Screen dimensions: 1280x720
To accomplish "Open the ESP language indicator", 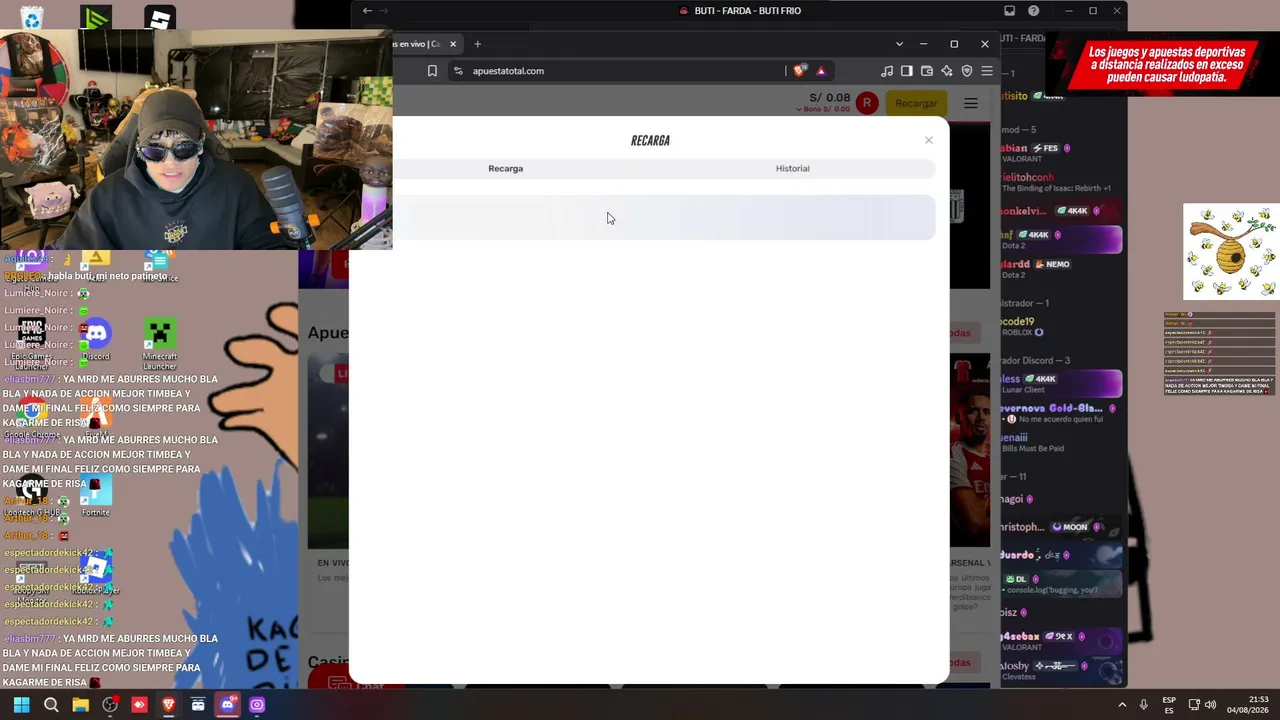I will click(1169, 705).
